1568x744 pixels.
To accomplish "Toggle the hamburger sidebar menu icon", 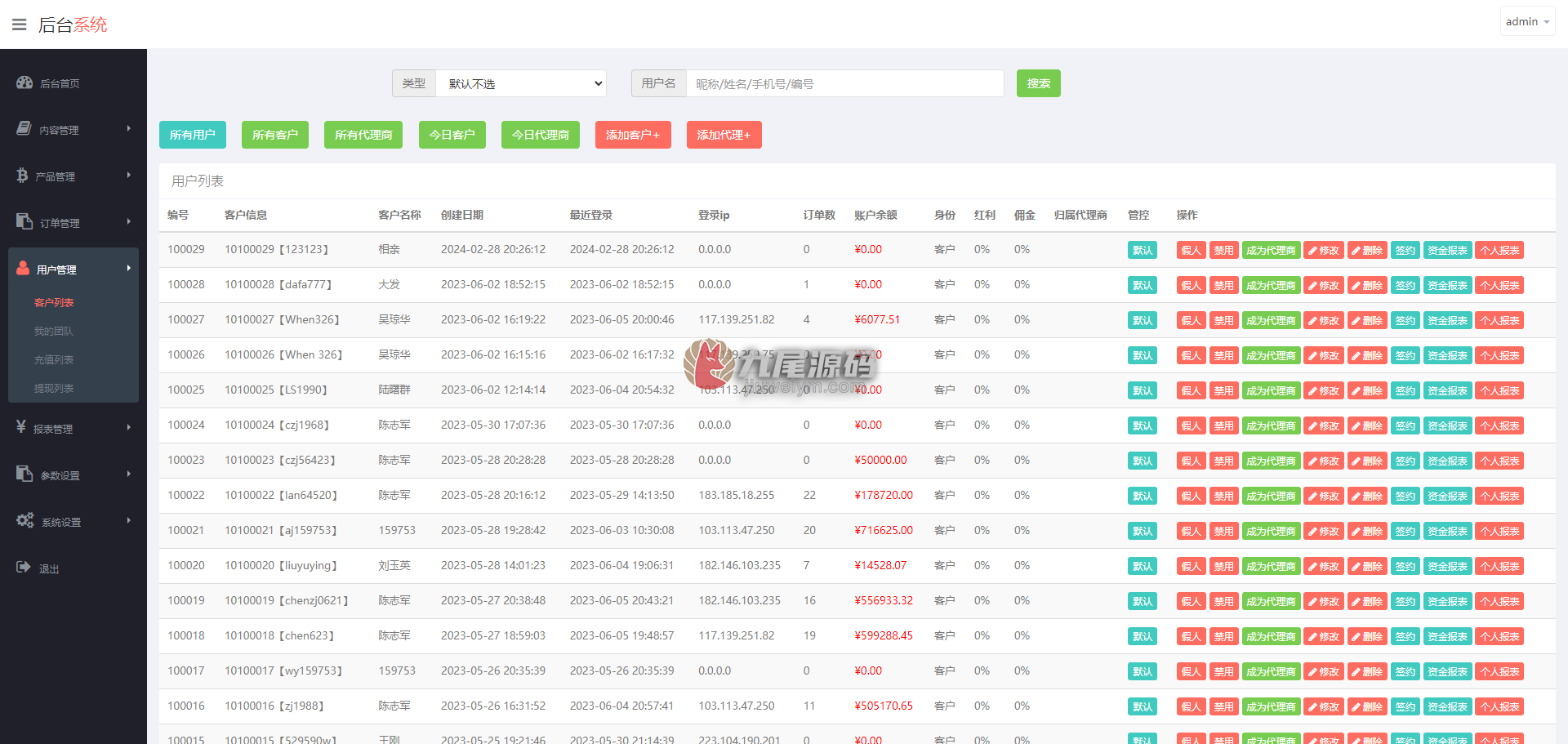I will 19,25.
